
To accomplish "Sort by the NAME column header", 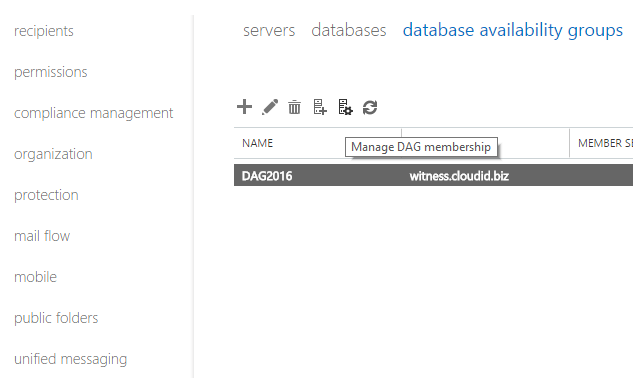I will [x=258, y=143].
